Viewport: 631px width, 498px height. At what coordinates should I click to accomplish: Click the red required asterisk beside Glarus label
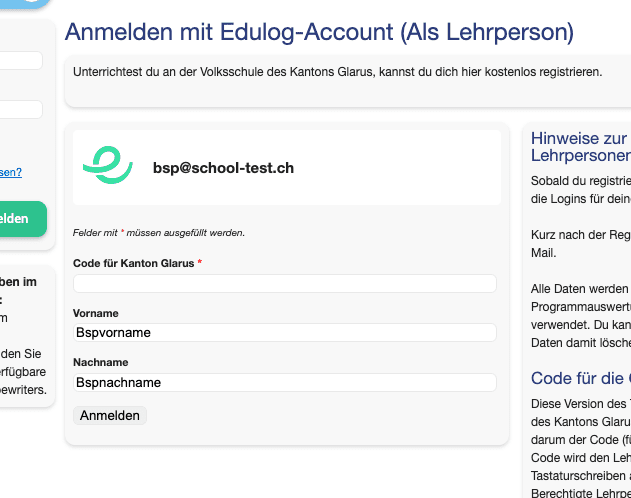pyautogui.click(x=200, y=262)
